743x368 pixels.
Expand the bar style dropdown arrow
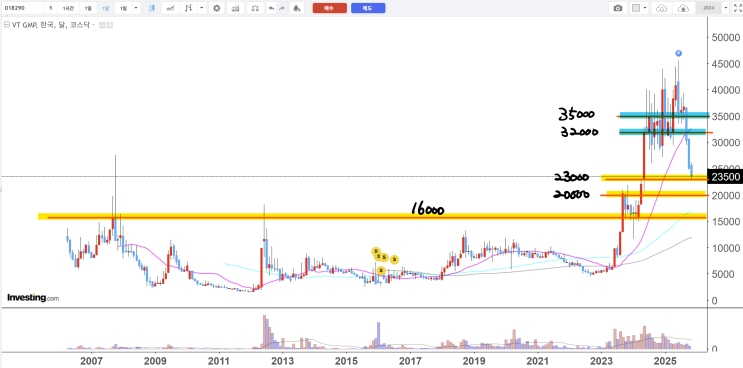coord(202,8)
